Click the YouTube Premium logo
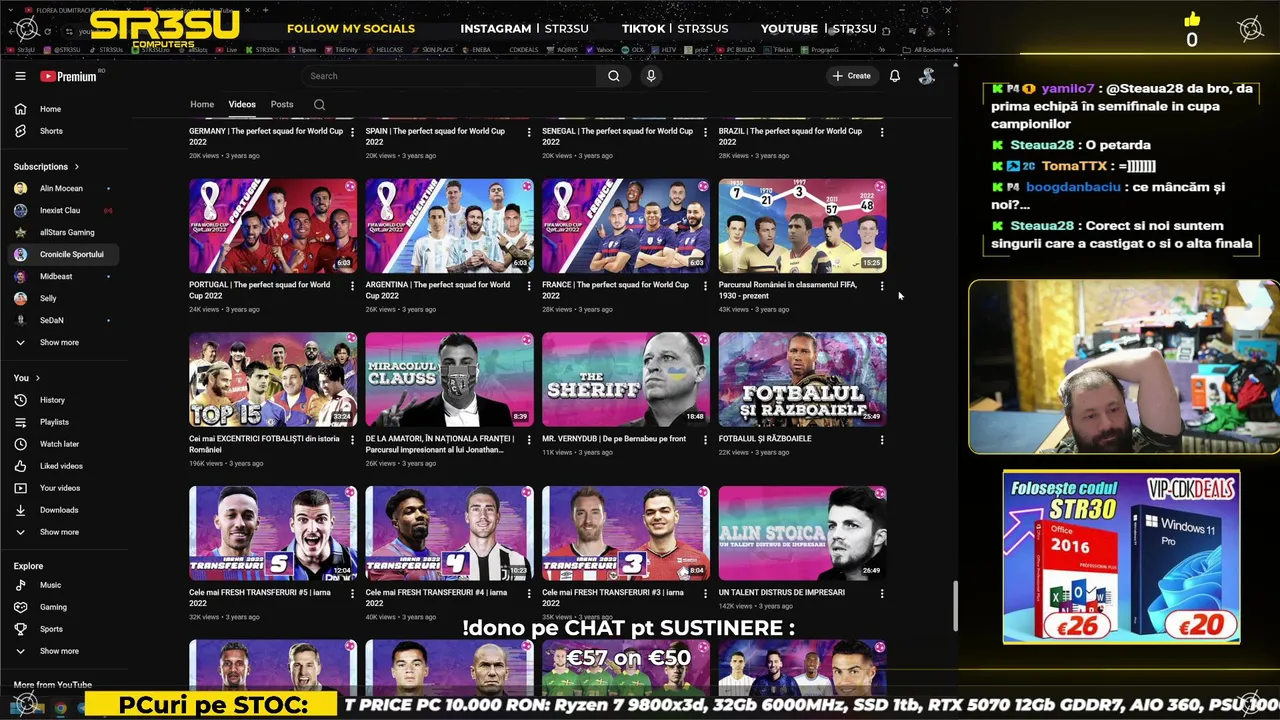The image size is (1280, 720). (x=69, y=76)
